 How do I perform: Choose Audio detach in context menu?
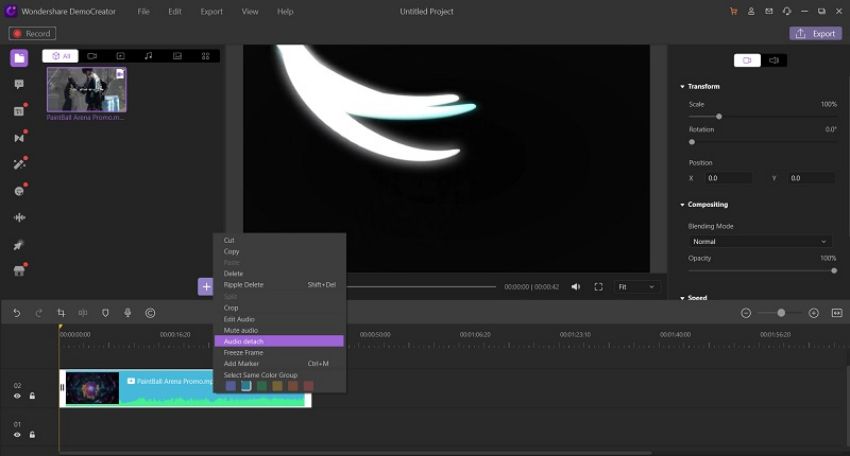click(x=279, y=342)
